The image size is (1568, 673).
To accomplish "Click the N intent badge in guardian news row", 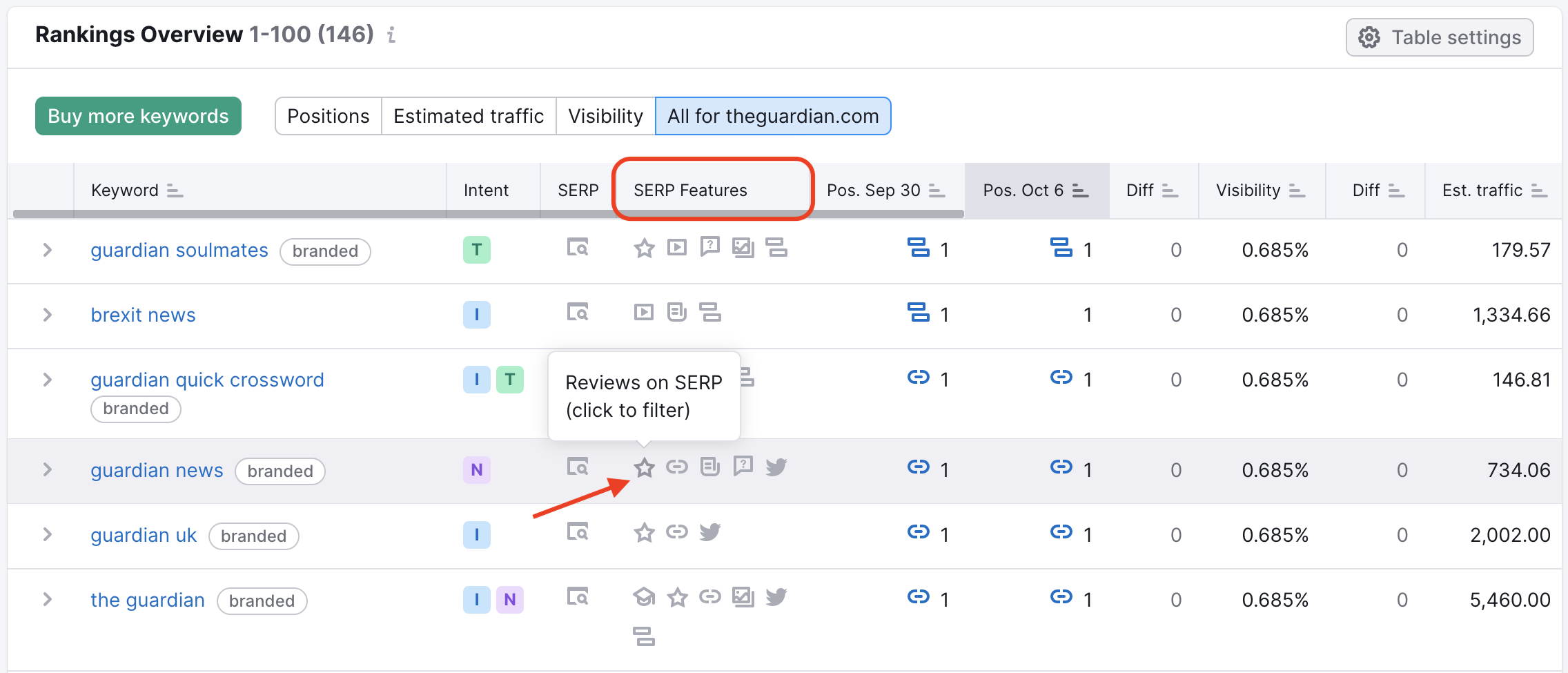I will coord(477,470).
